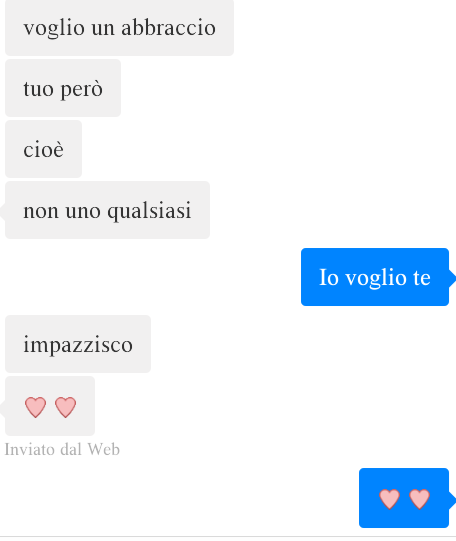
Task: Click the word 'te' in the blue message
Action: pos(422,278)
